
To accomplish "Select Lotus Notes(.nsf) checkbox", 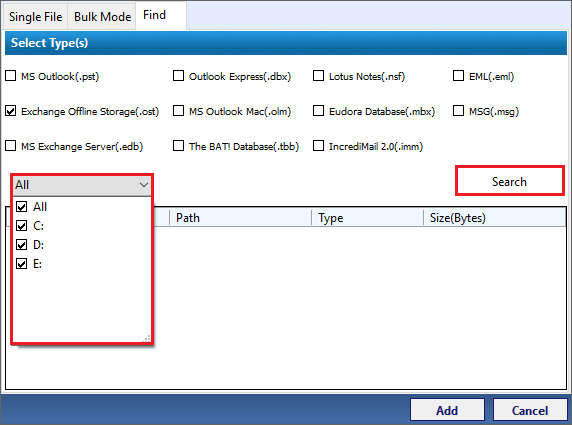I will coord(318,76).
